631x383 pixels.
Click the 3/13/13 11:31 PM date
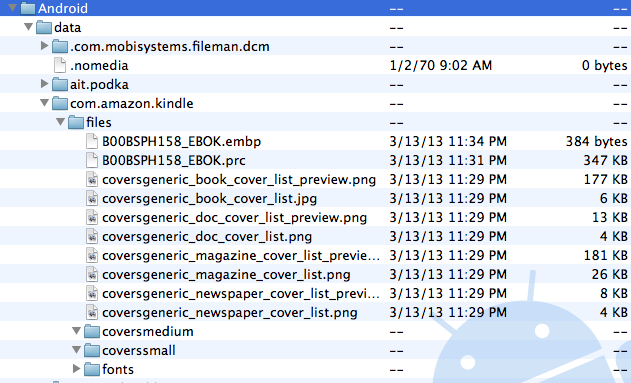[x=448, y=160]
